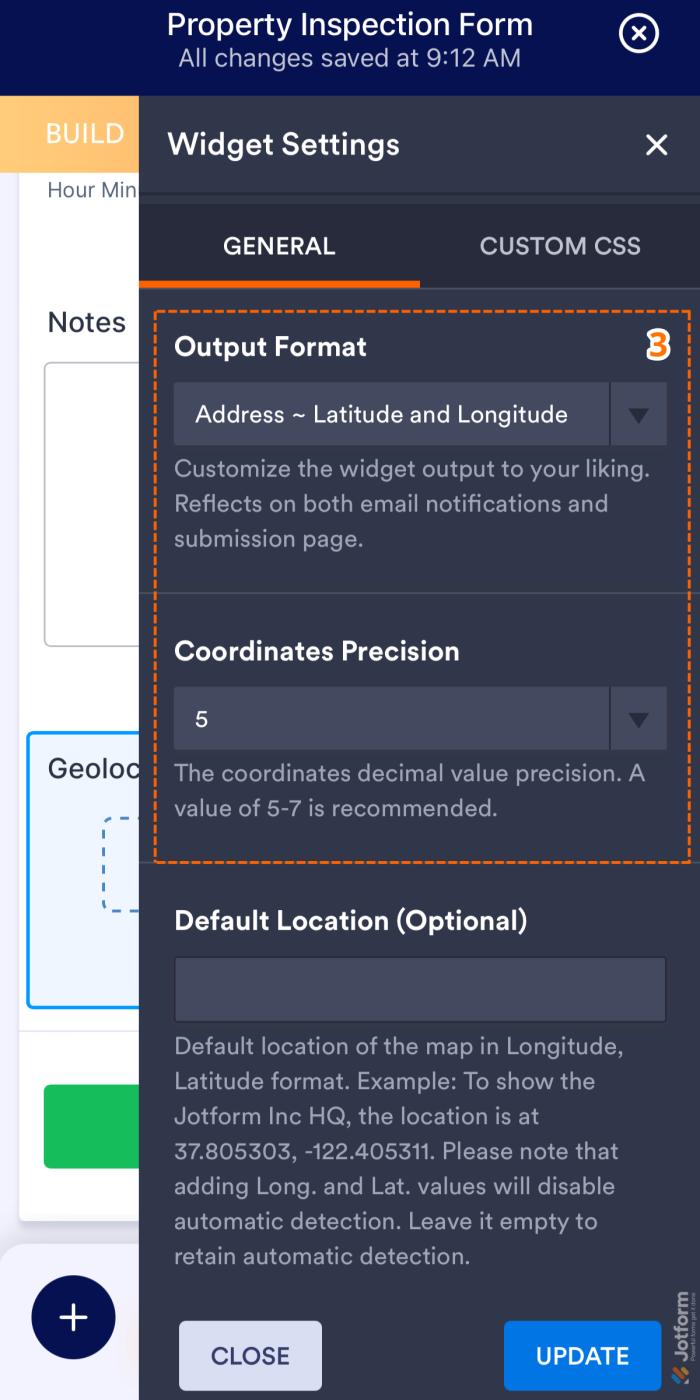Close the Property Inspection Form editor

click(x=638, y=33)
